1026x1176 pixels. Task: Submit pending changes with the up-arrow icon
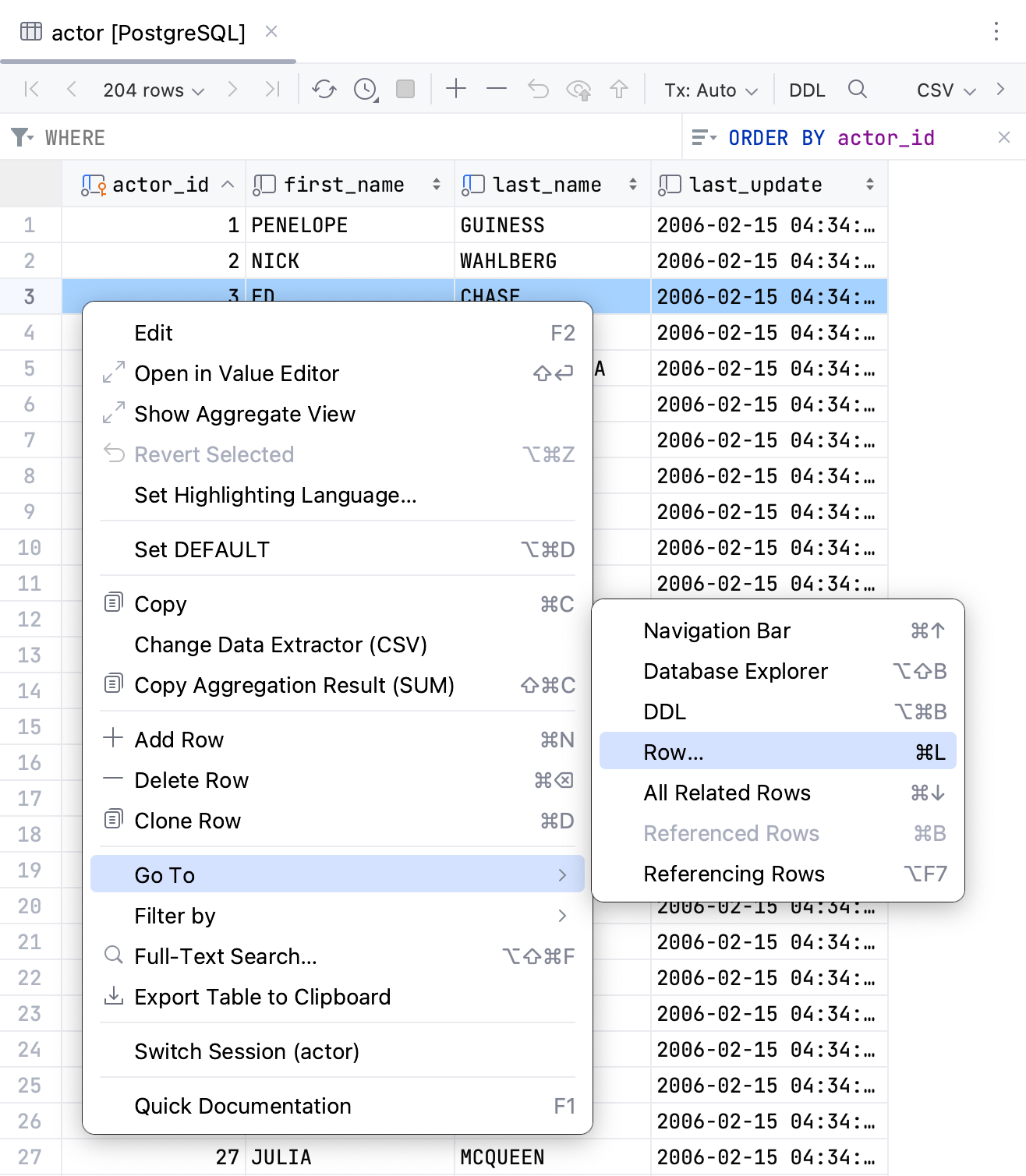point(618,89)
